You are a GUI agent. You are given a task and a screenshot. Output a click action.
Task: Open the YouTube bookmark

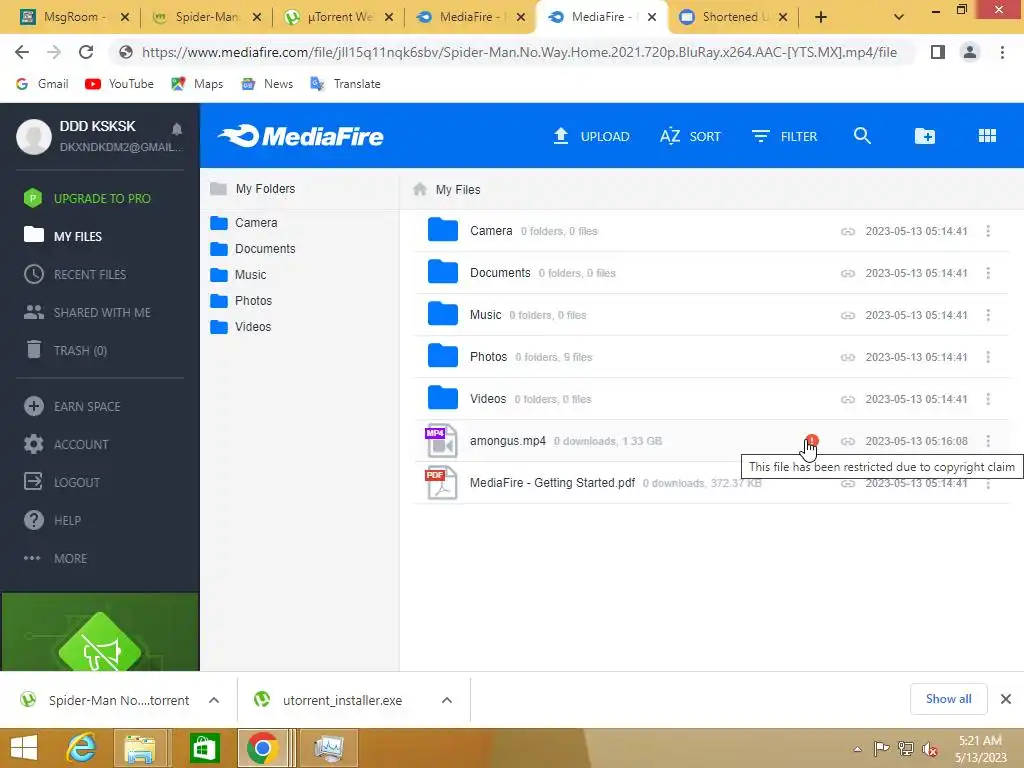[x=120, y=84]
